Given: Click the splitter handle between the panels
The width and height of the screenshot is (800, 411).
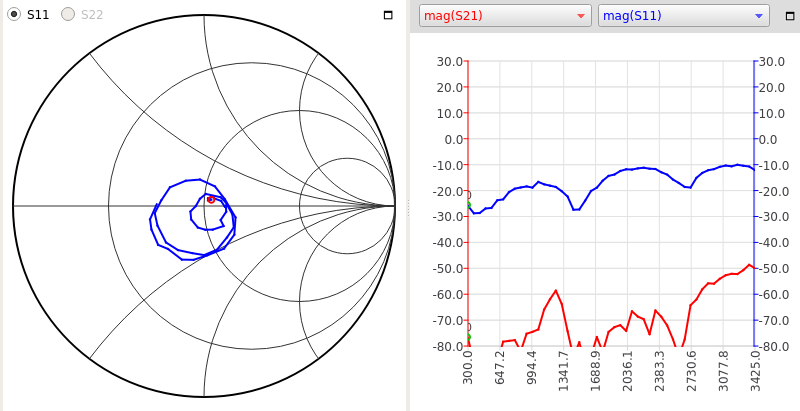Looking at the screenshot, I should [x=408, y=208].
